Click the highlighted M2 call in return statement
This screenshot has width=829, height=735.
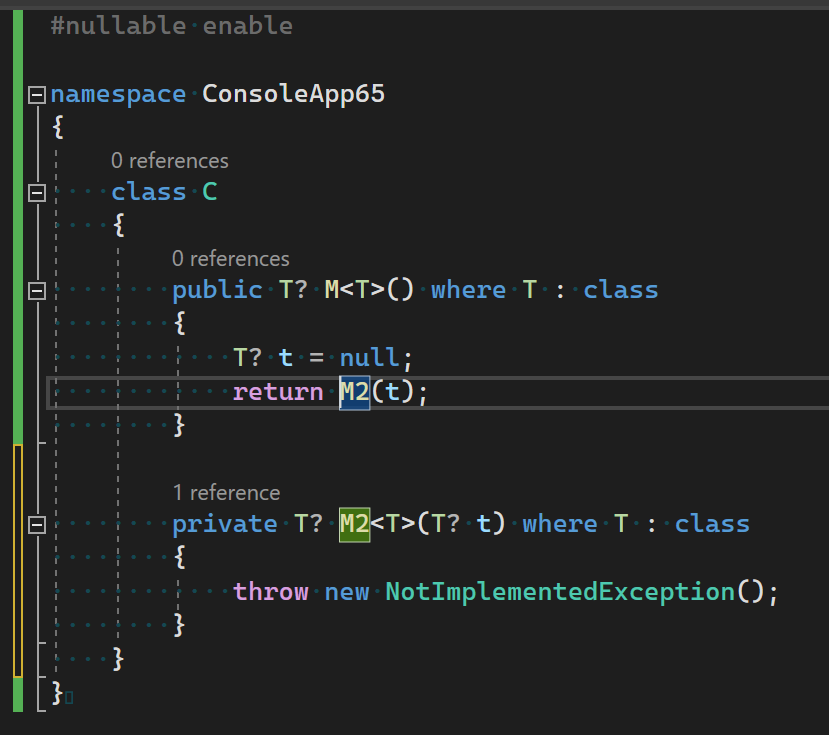(x=354, y=392)
